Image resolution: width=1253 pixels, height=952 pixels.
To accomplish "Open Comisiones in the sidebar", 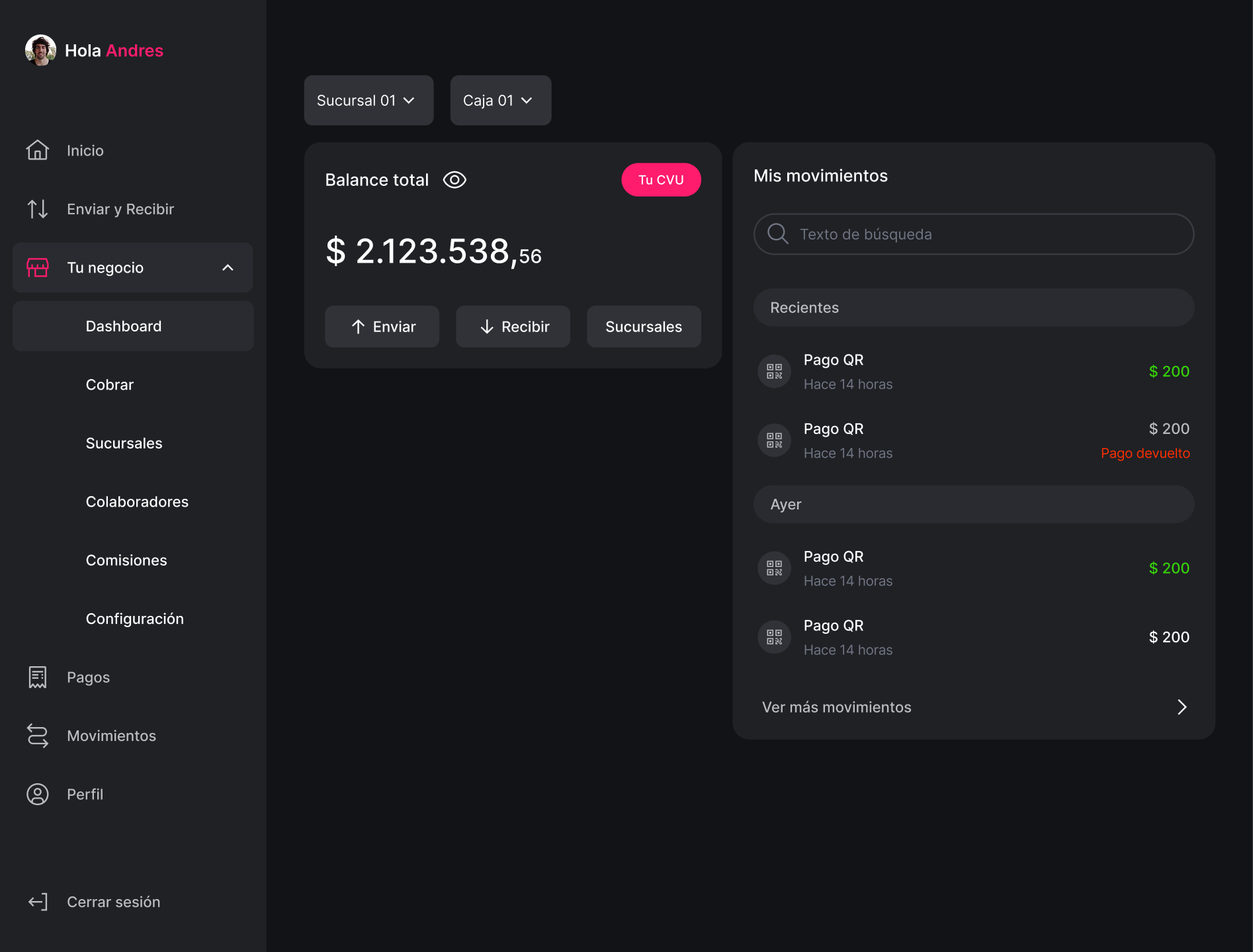I will pyautogui.click(x=126, y=560).
